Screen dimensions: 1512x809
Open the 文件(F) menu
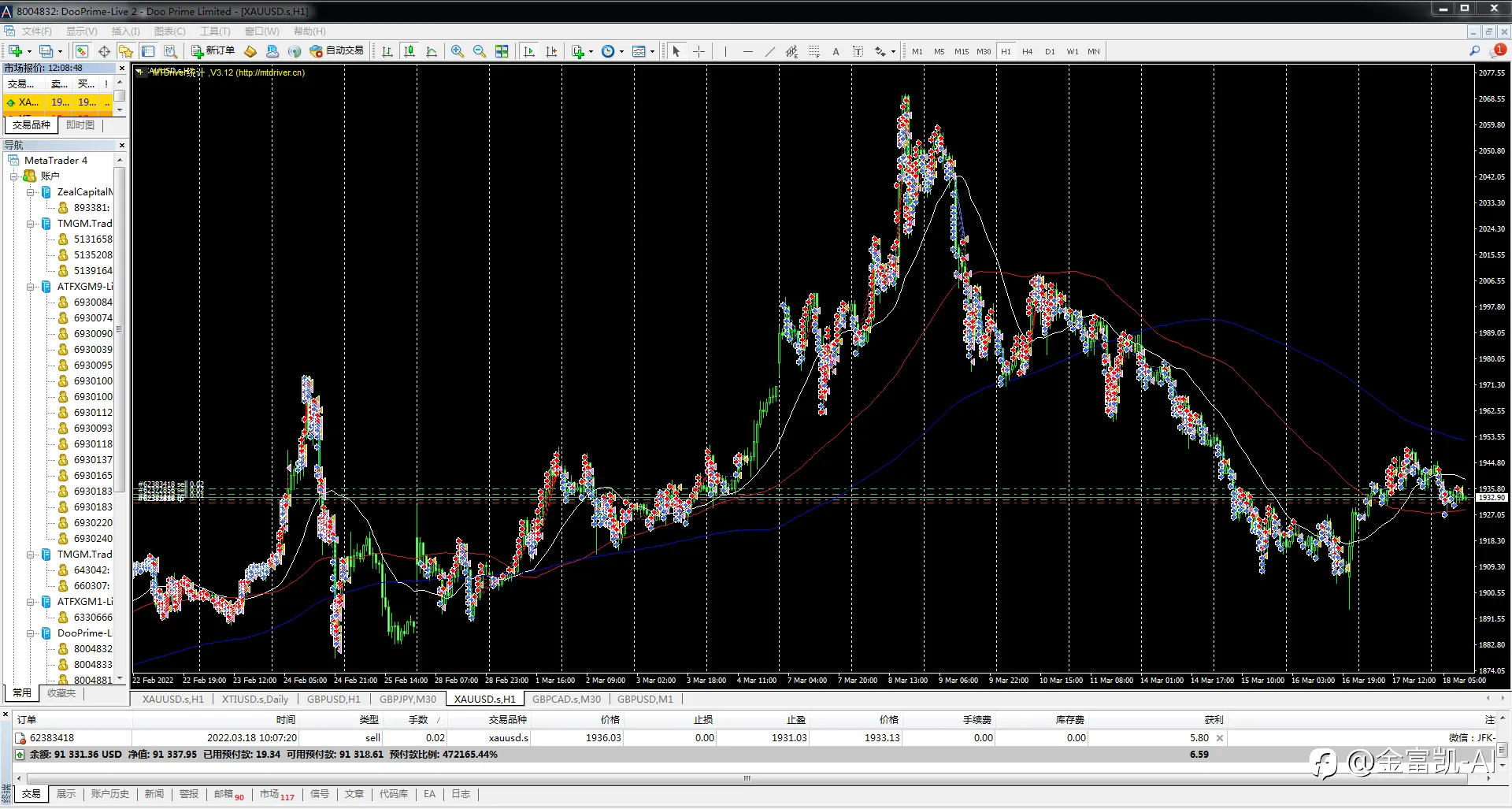pos(36,32)
